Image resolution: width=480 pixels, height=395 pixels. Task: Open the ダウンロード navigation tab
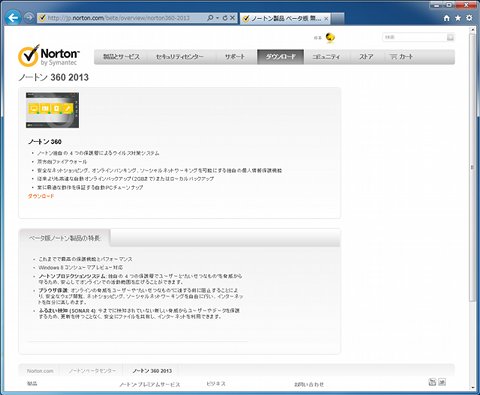coord(280,57)
